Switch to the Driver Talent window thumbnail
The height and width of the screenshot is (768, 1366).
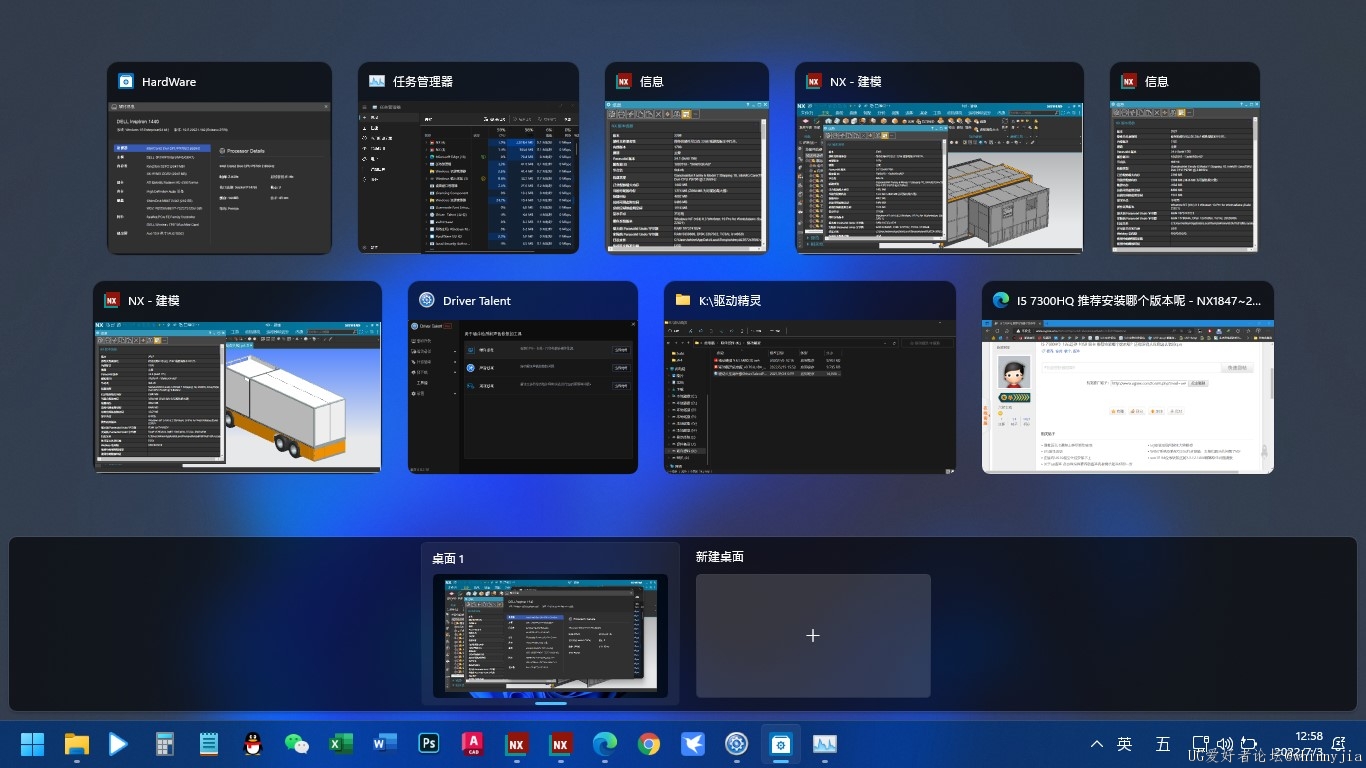(523, 377)
